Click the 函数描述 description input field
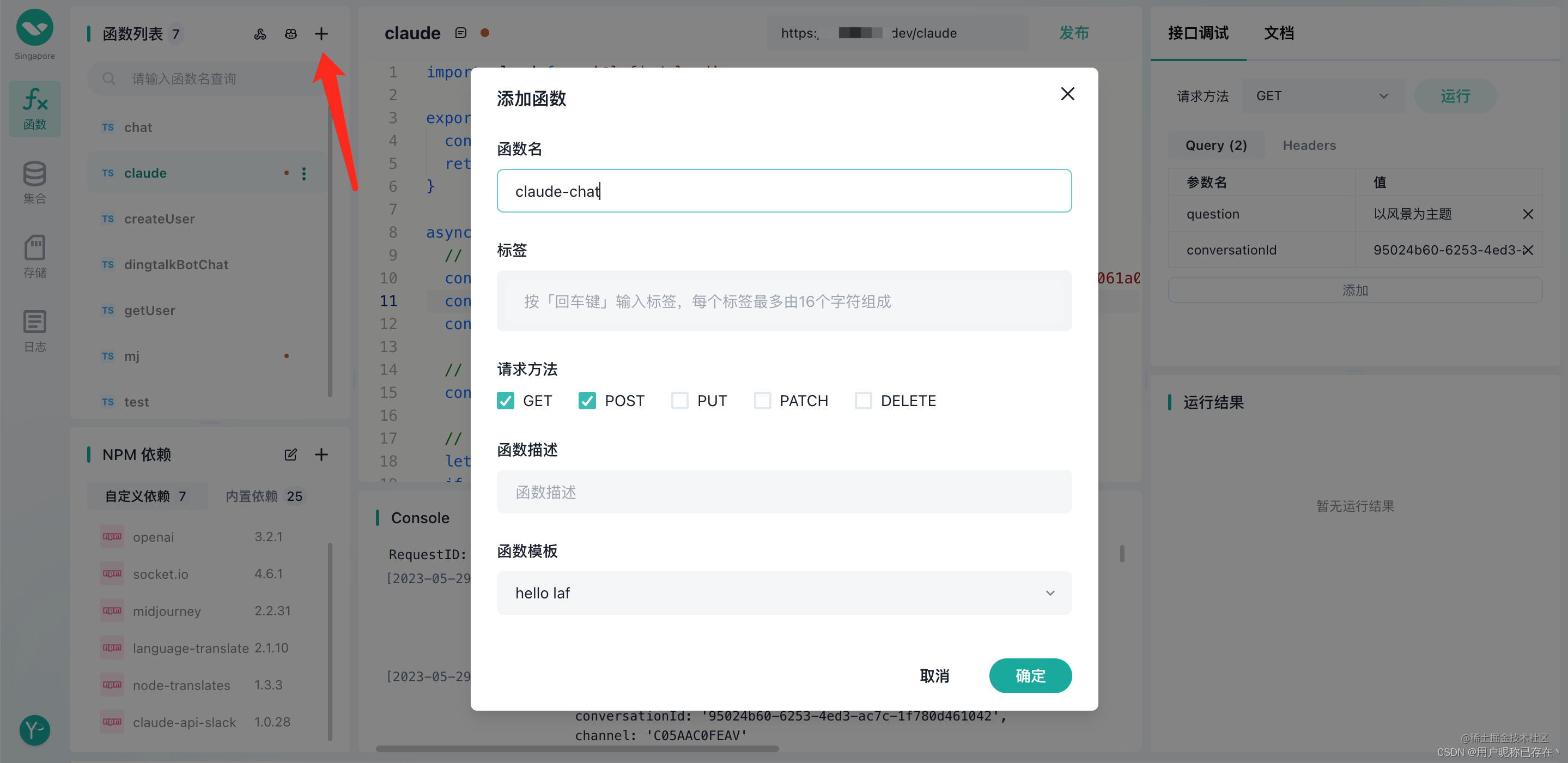1568x763 pixels. pos(784,492)
